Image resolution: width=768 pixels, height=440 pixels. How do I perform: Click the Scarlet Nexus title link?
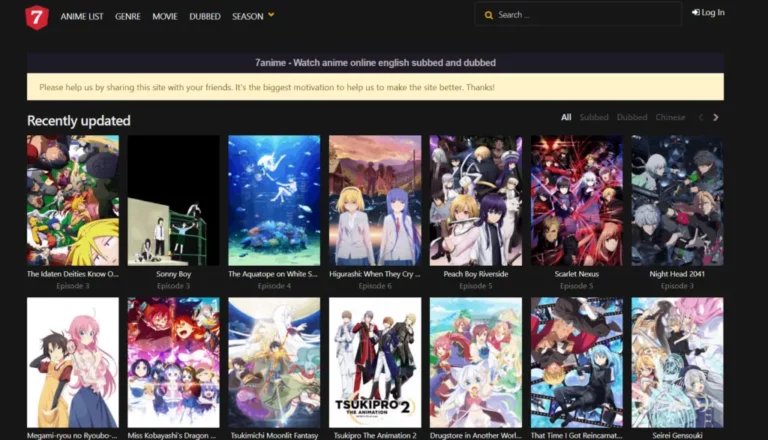(576, 274)
